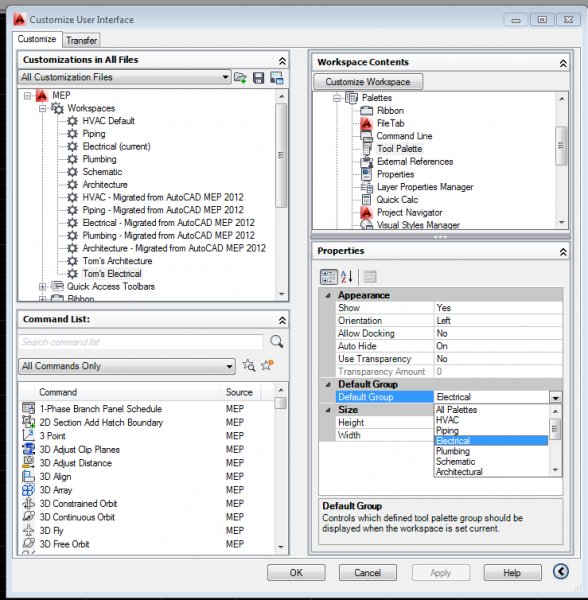Click the workspace tree scrollbar thumb
This screenshot has width=588, height=600.
tap(281, 155)
